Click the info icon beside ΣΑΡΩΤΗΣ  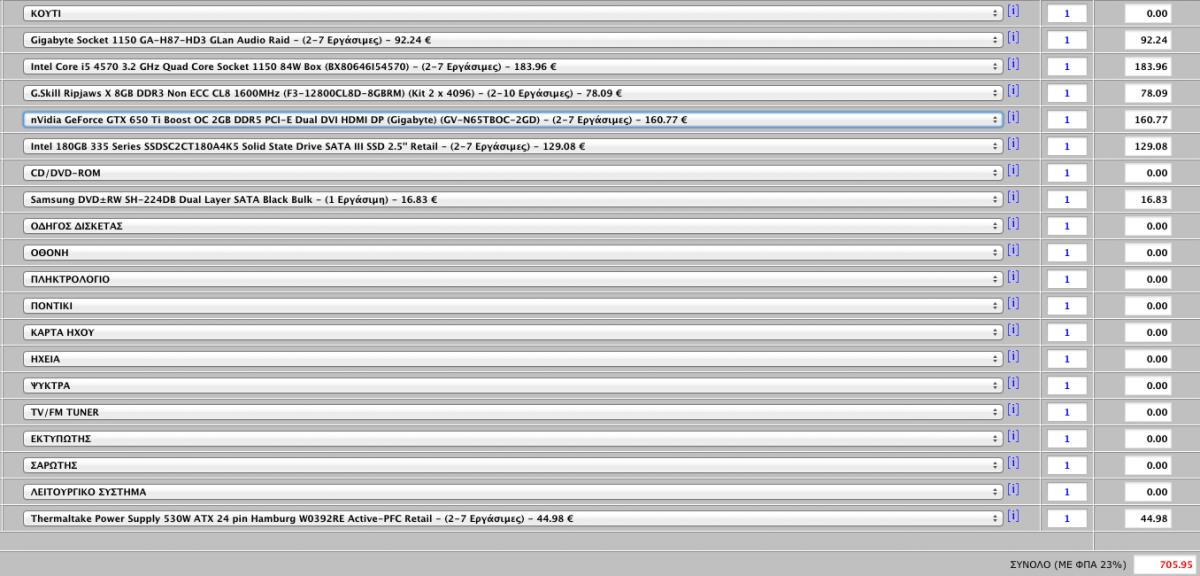pyautogui.click(x=1013, y=463)
